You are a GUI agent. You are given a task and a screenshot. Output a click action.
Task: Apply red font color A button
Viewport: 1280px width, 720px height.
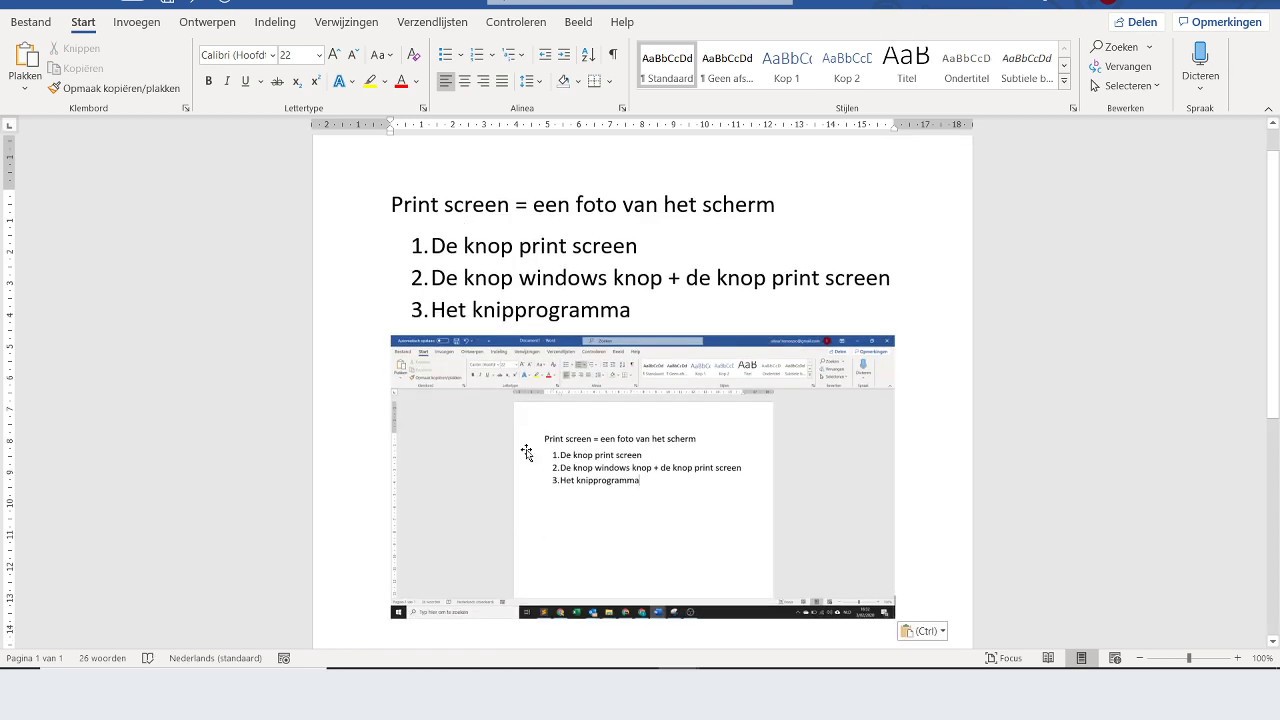401,81
